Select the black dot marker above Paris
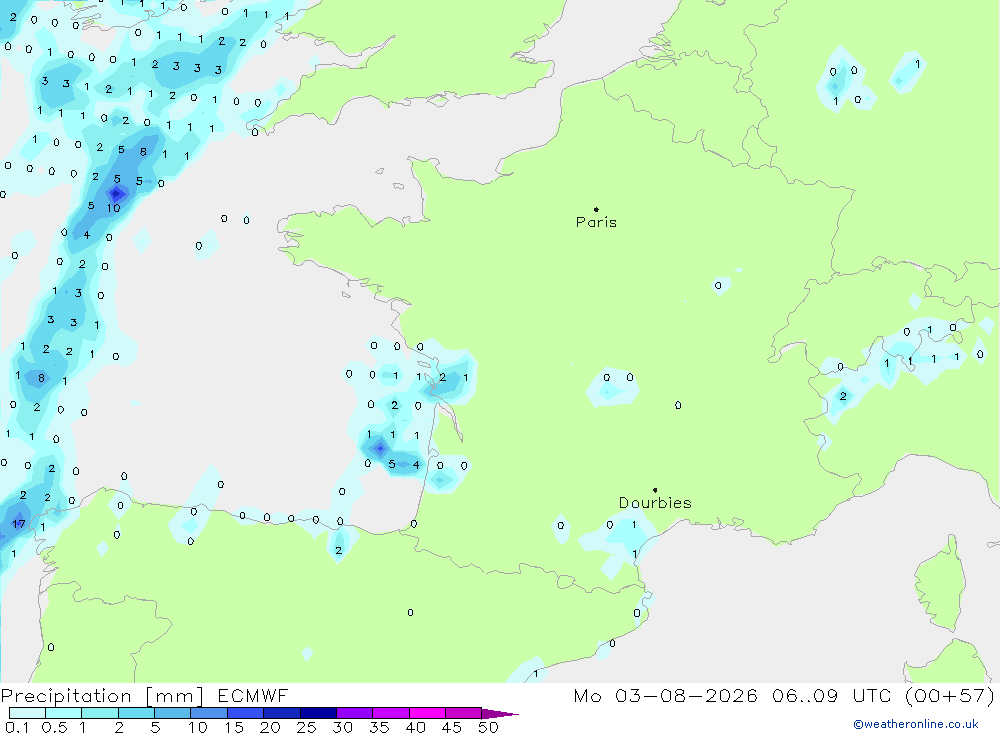 click(x=596, y=209)
